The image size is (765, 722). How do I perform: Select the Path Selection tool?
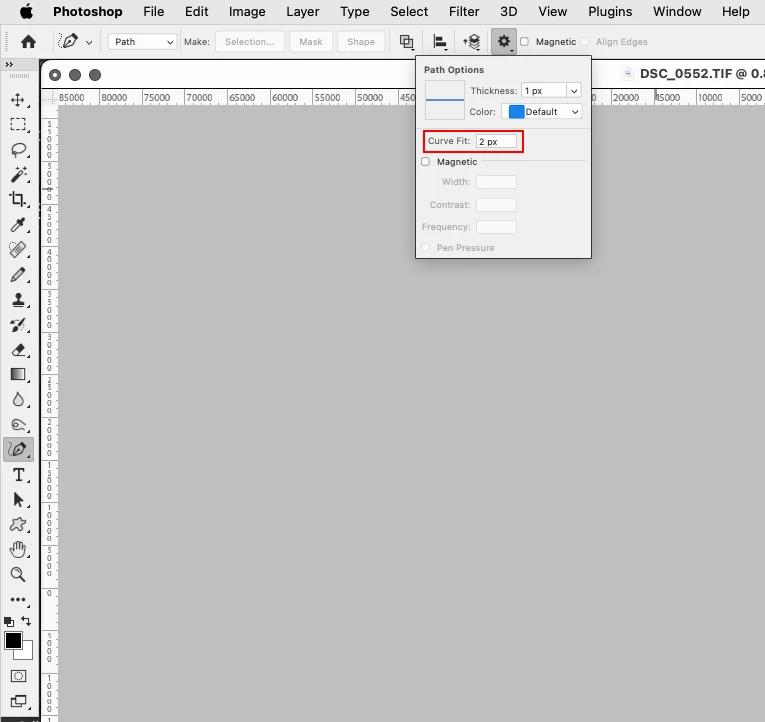coord(18,500)
